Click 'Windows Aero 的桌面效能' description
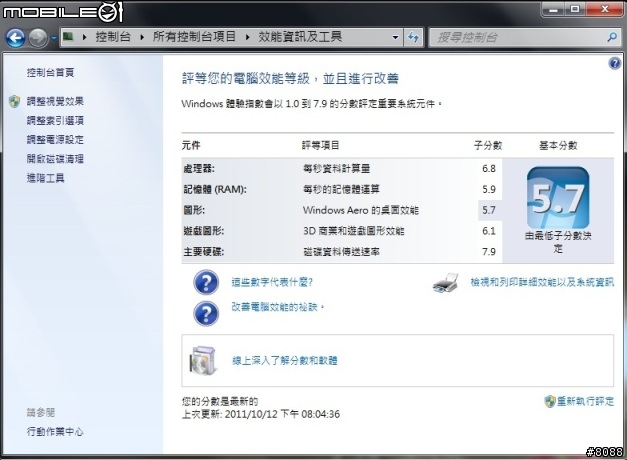Image resolution: width=627 pixels, height=460 pixels. [361, 210]
